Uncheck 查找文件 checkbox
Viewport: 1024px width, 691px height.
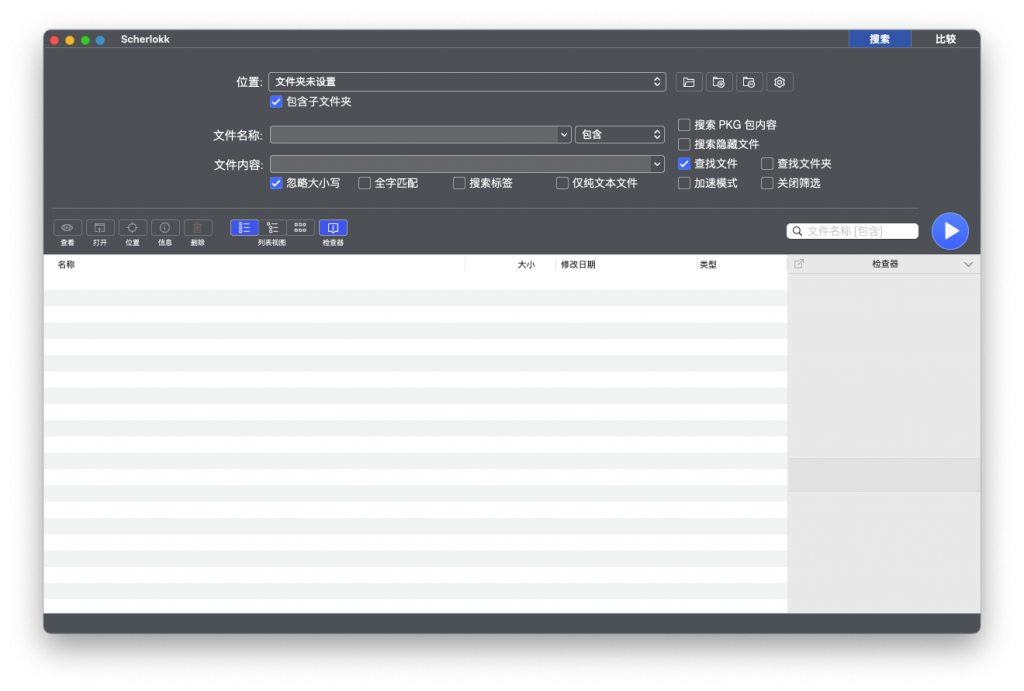(684, 164)
